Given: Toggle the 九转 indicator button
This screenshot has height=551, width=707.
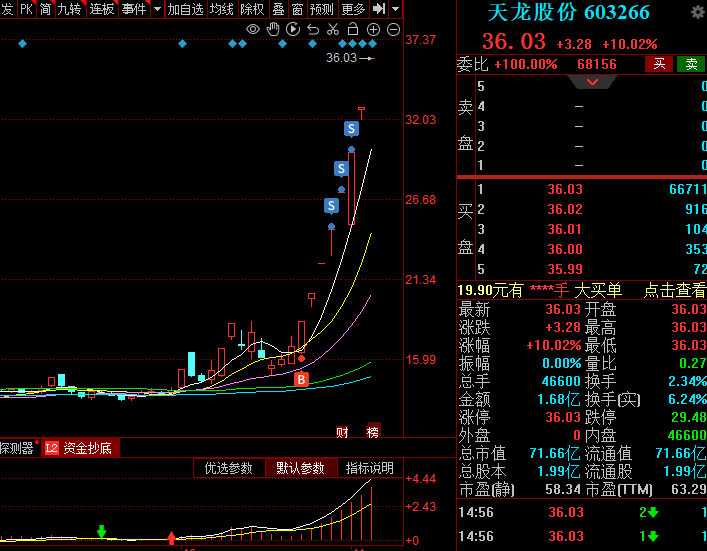Looking at the screenshot, I should 69,9.
